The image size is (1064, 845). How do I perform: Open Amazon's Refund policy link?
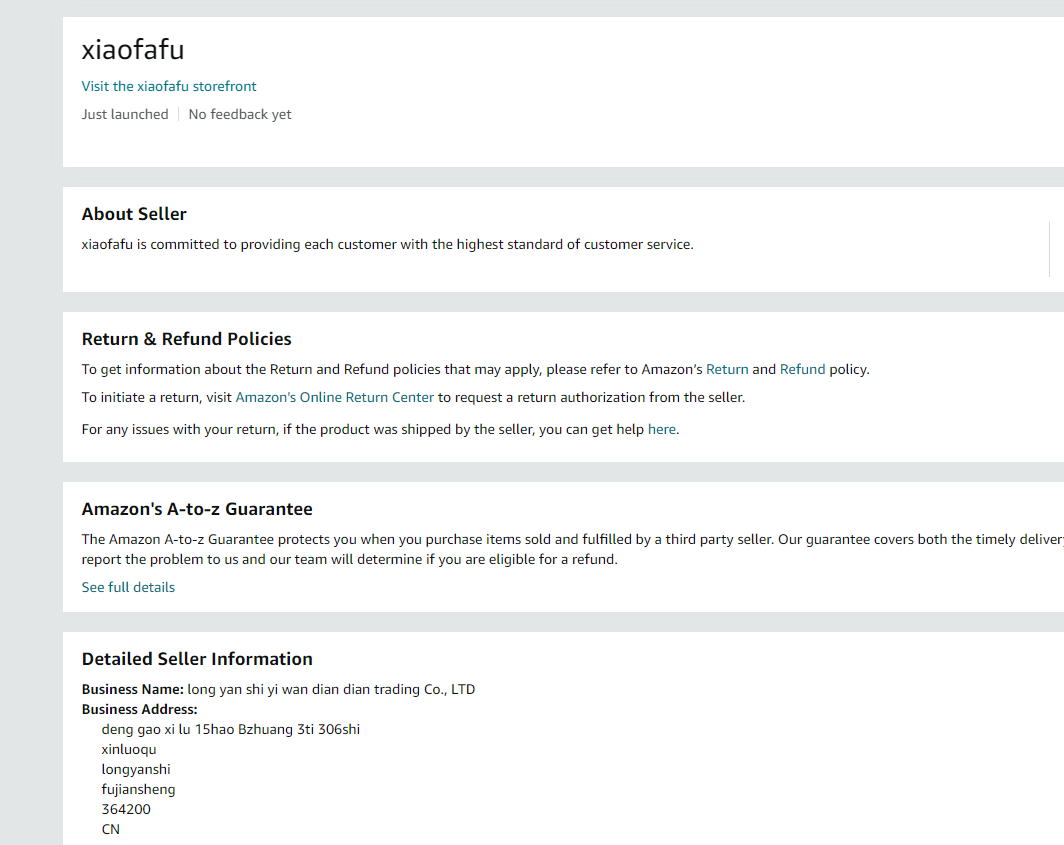(802, 369)
